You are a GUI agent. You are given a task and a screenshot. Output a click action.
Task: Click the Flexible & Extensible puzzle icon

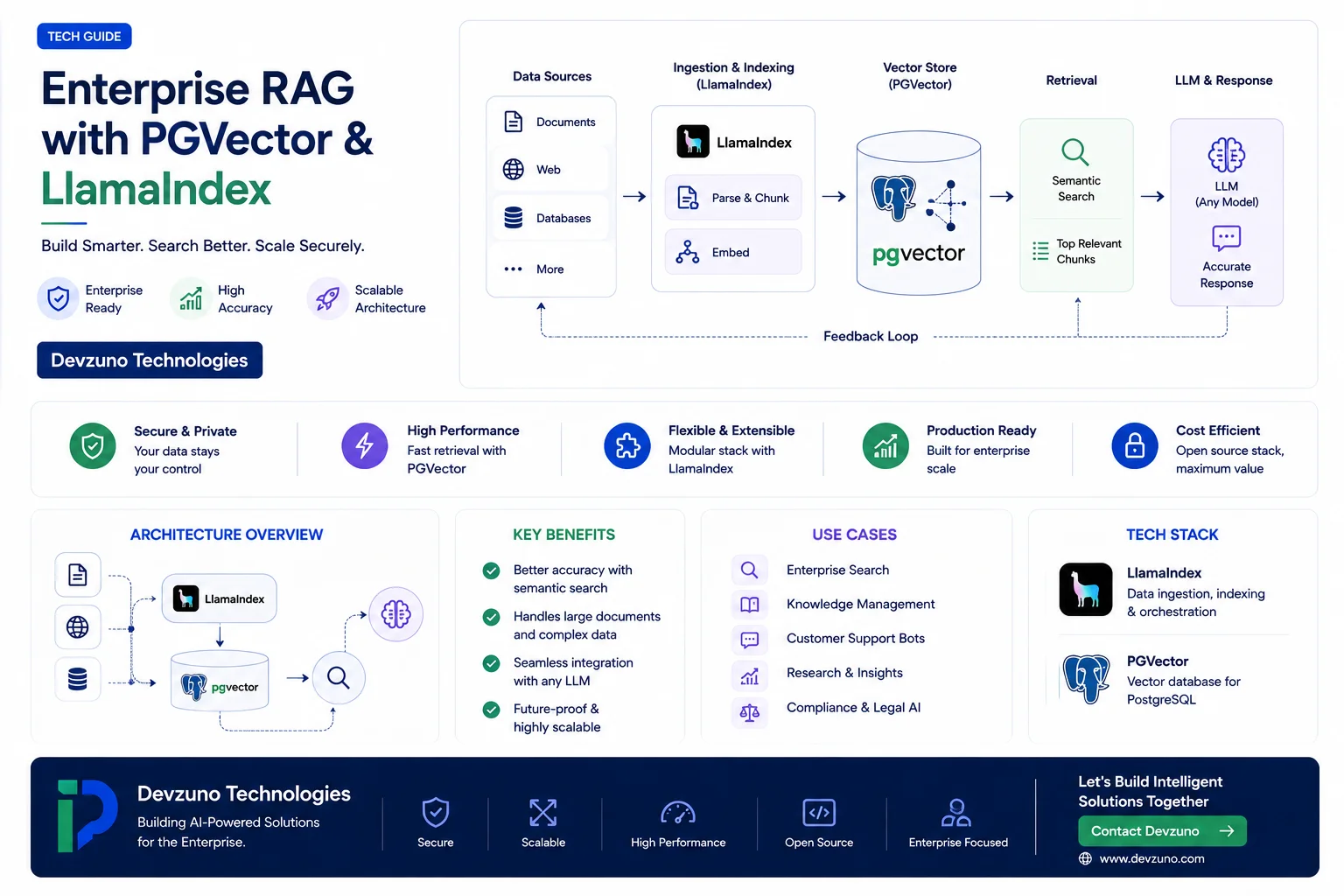[627, 445]
